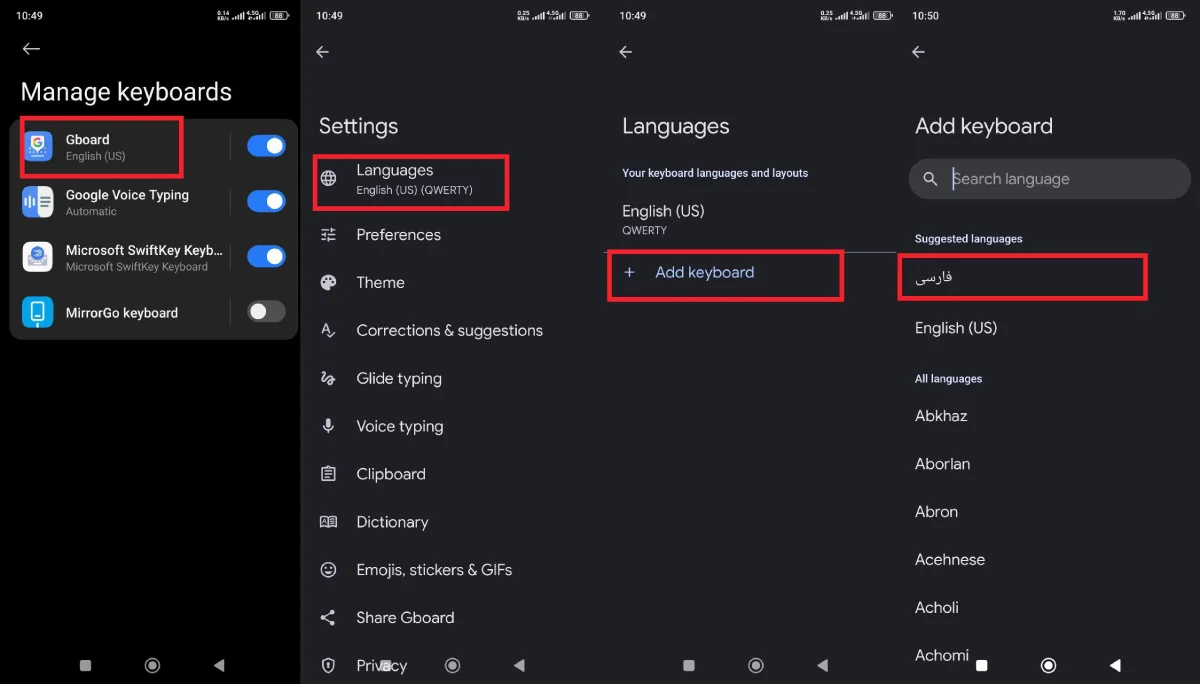Screen dimensions: 1200x684
Task: Tap the Google Voice Typing icon
Action: point(38,202)
